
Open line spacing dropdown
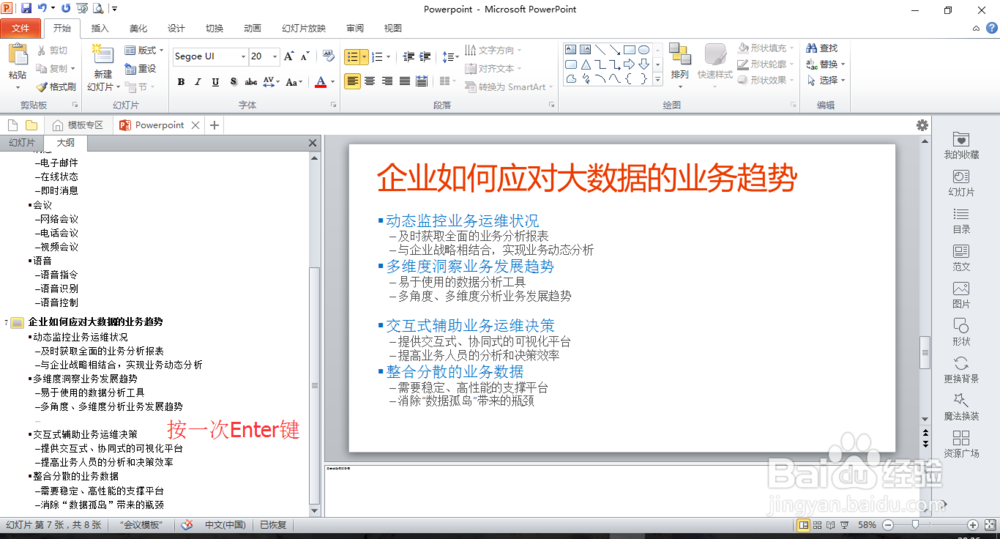pyautogui.click(x=450, y=57)
